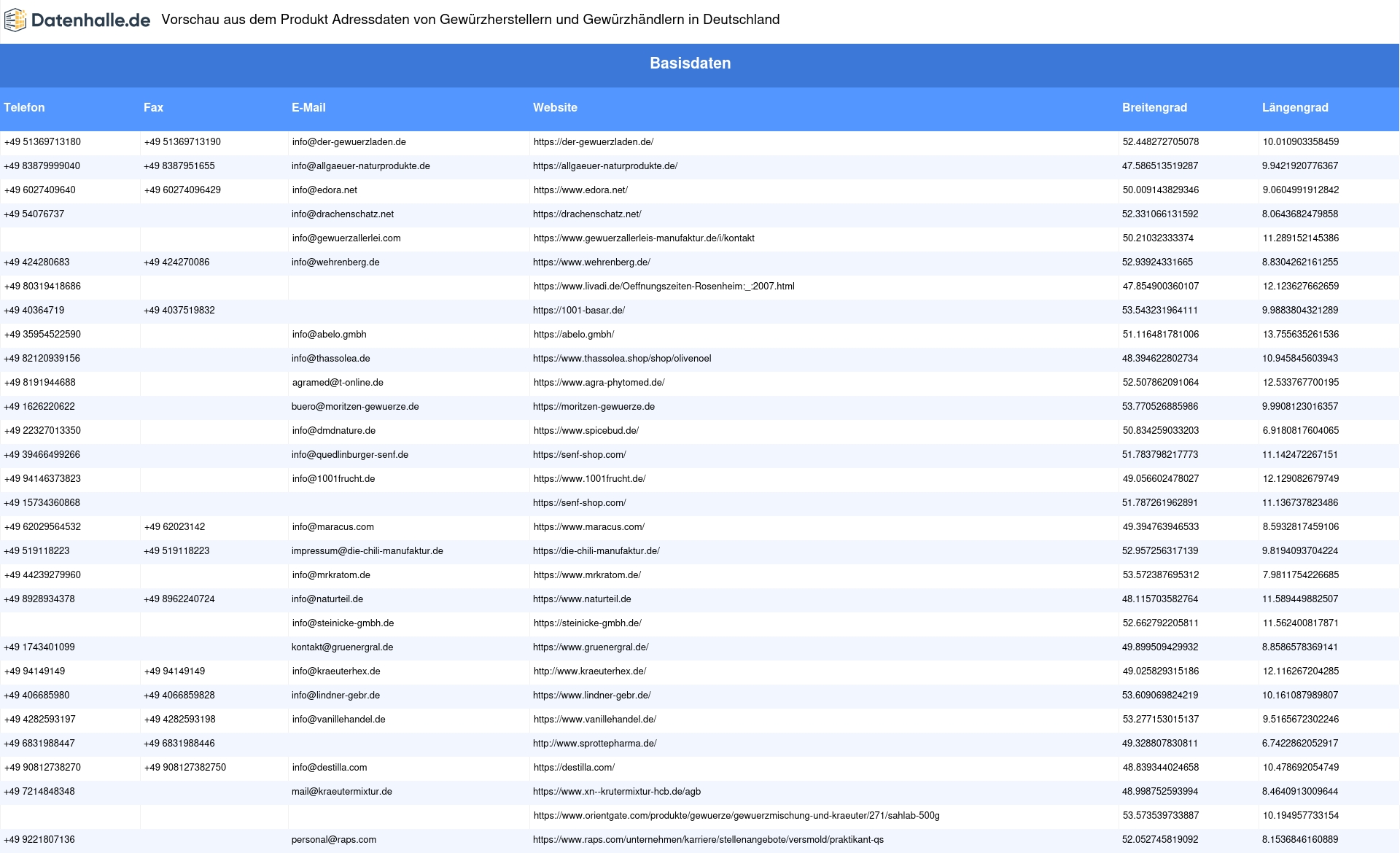
Task: Select phone number +49 15734360868
Action: click(x=42, y=503)
